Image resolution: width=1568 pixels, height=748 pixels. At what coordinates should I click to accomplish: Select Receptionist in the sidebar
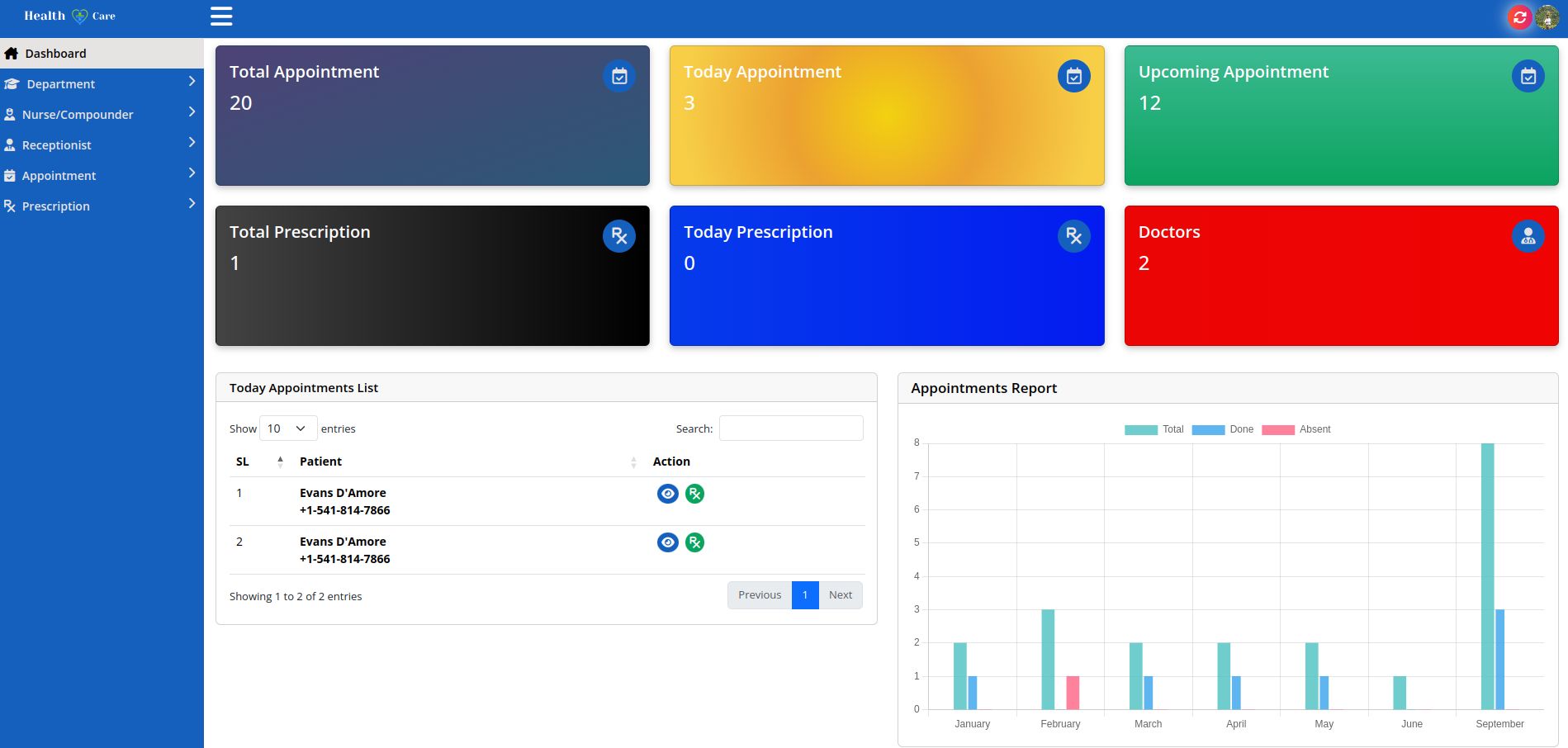102,145
